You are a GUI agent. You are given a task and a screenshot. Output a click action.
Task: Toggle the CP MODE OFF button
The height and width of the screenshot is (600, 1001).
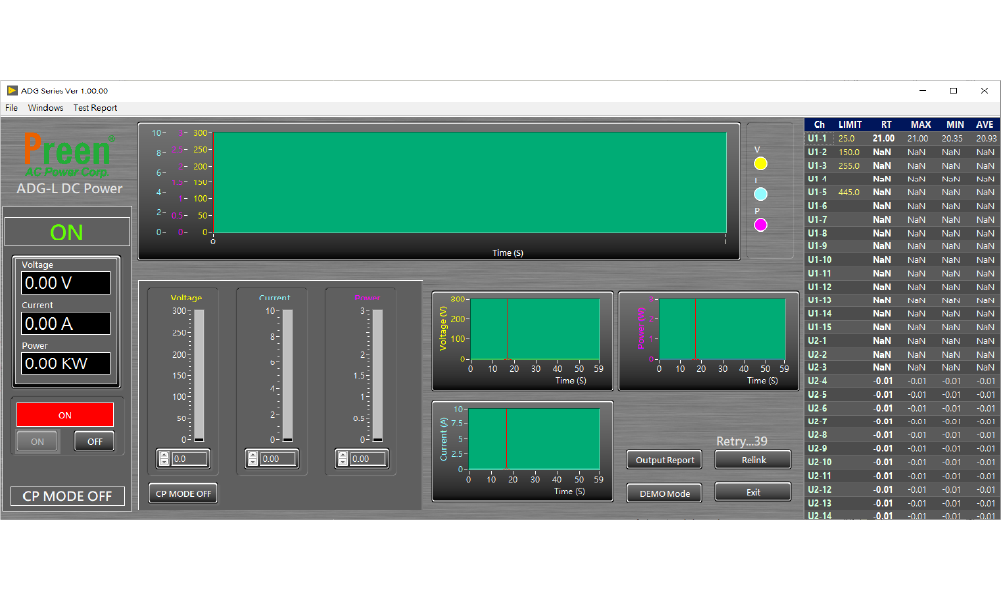(x=184, y=493)
